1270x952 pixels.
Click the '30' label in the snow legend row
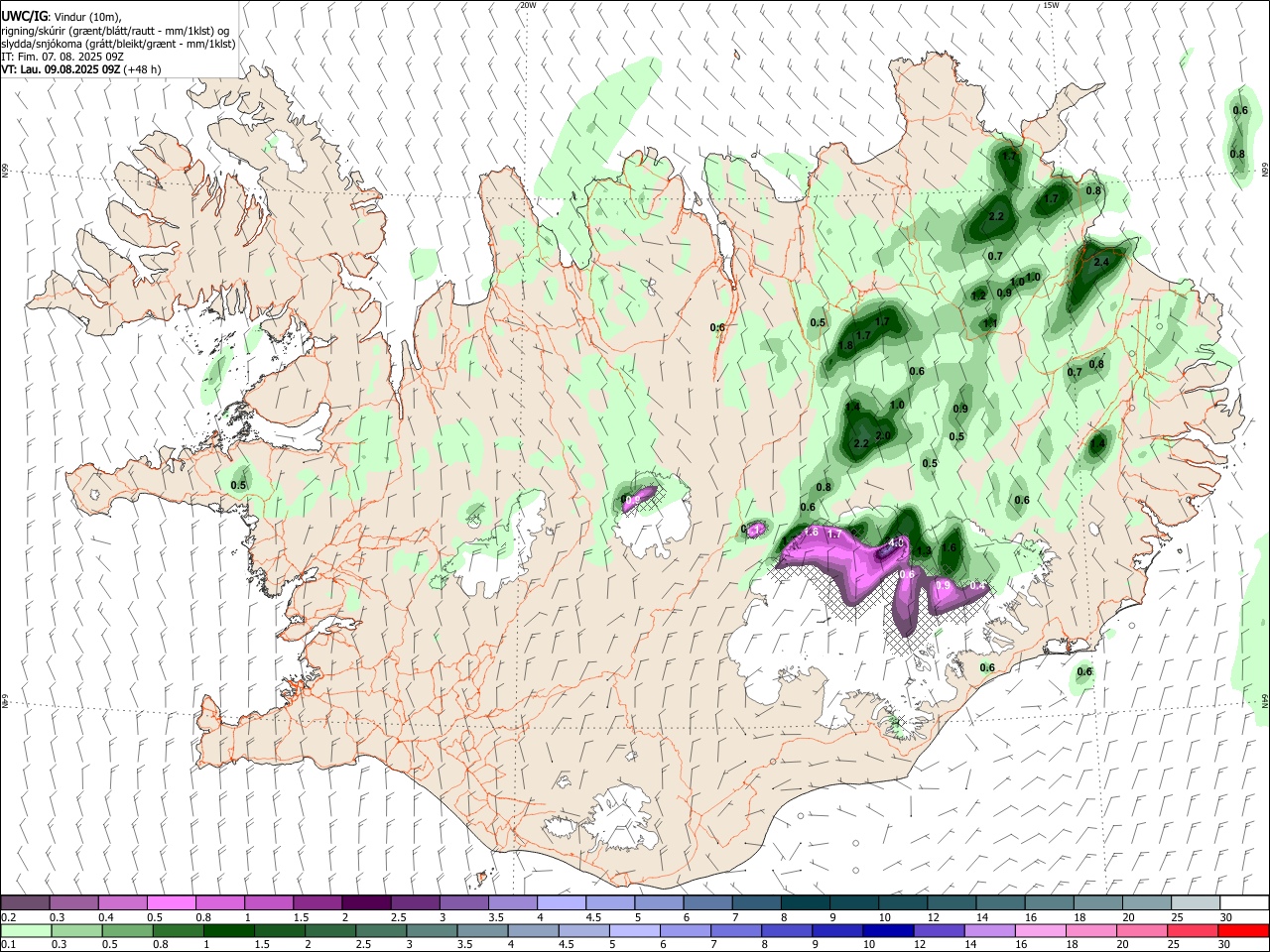[x=1225, y=917]
